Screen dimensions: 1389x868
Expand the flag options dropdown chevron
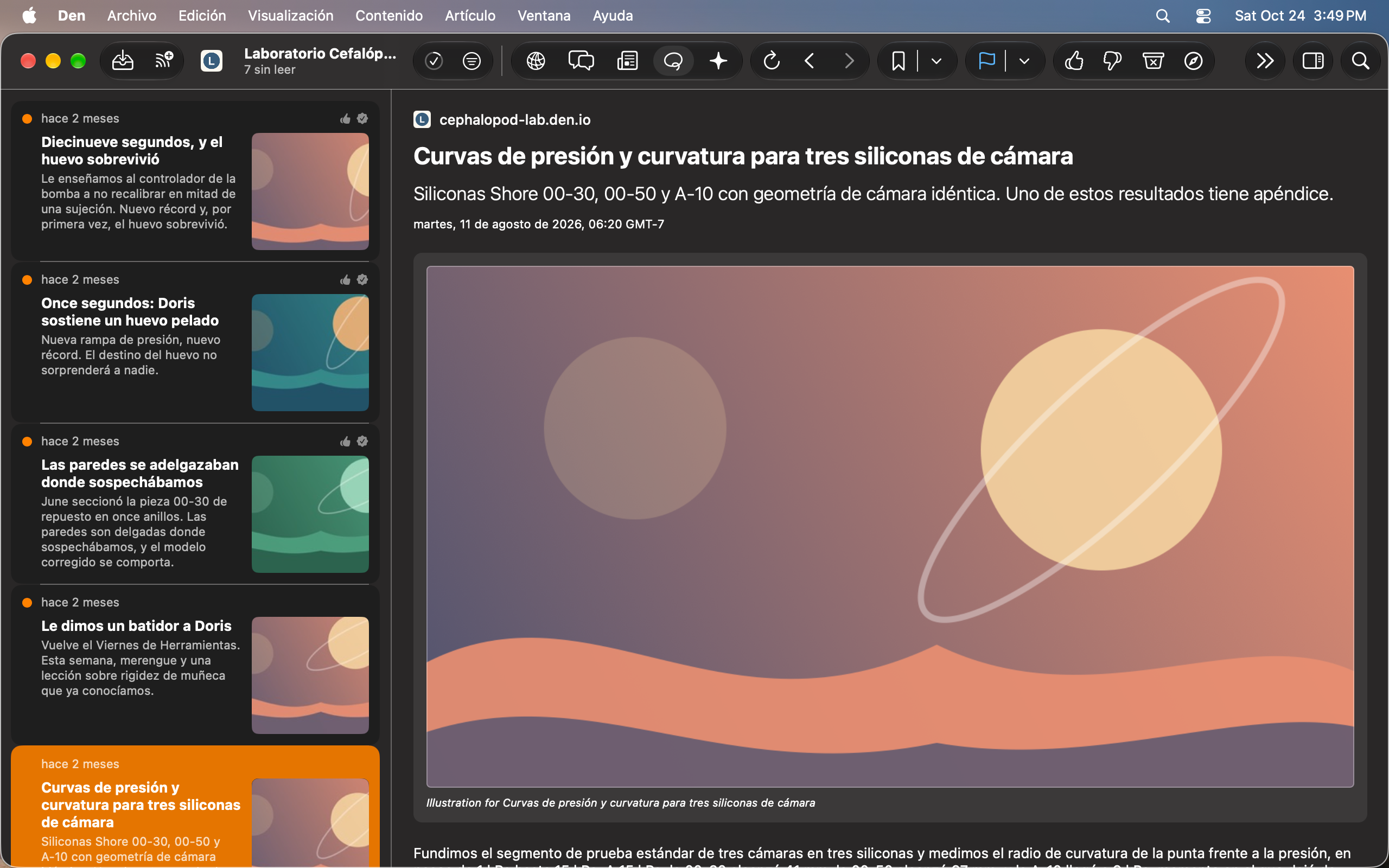coord(1024,61)
